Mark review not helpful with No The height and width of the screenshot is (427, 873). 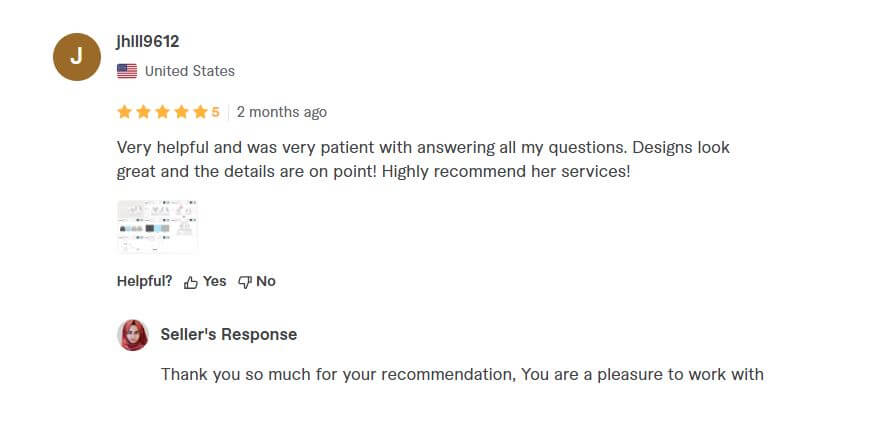click(266, 281)
